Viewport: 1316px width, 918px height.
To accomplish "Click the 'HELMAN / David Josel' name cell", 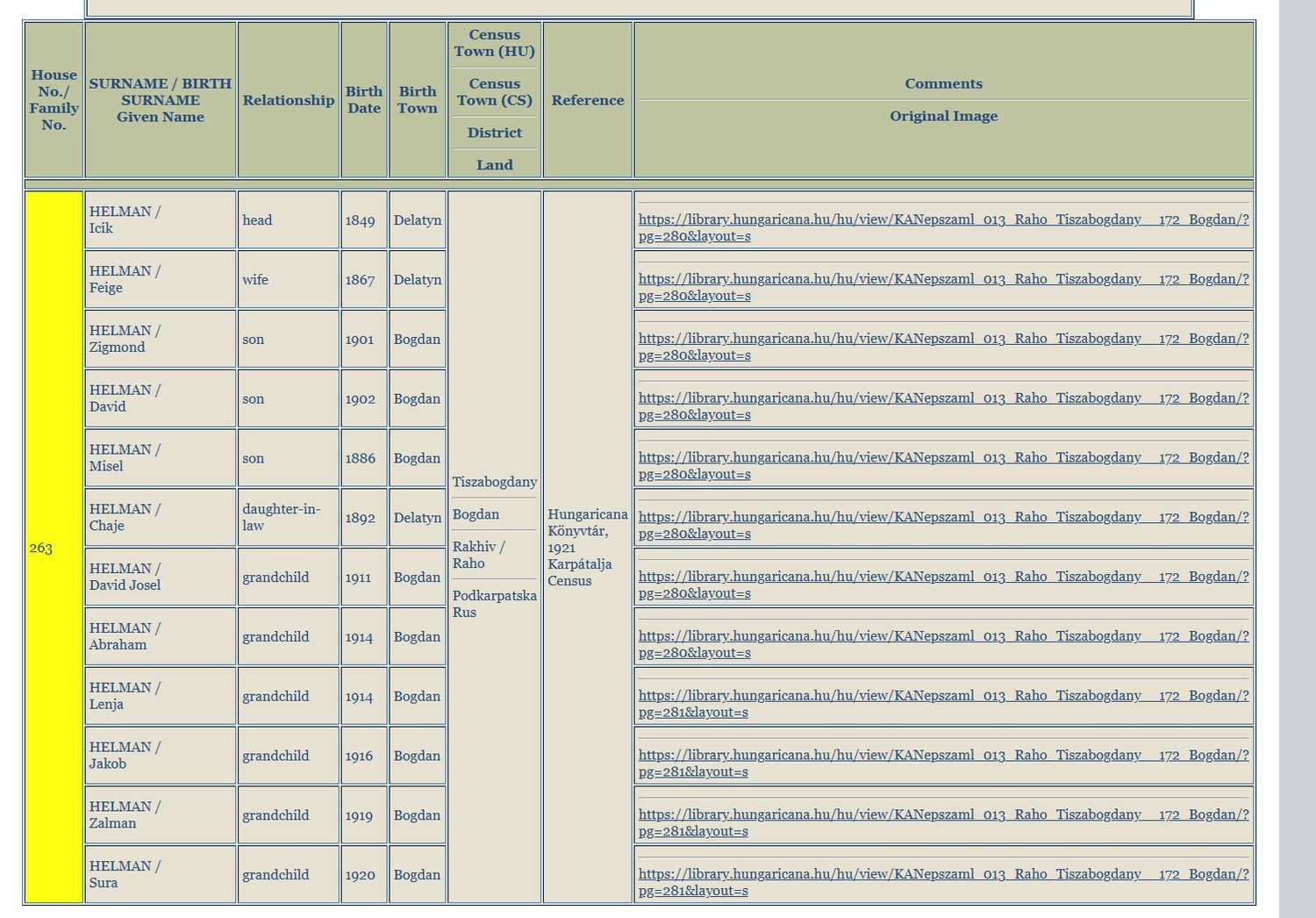I will pyautogui.click(x=161, y=577).
